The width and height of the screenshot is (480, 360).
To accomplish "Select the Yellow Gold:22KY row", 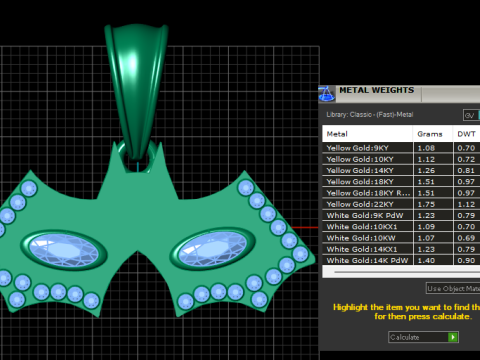I will pyautogui.click(x=401, y=204).
